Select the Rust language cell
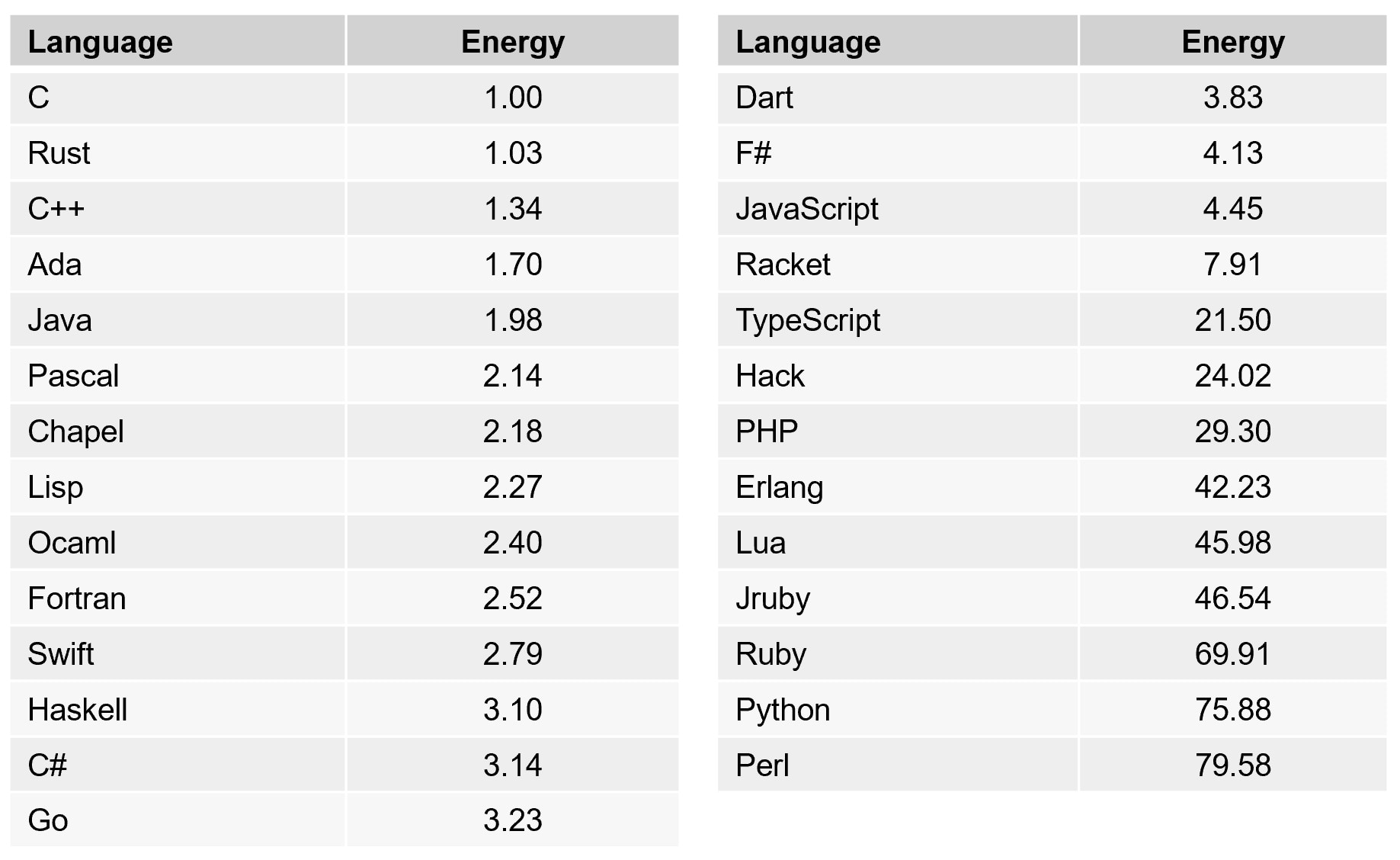Screen dimensions: 1400x860 click(59, 153)
